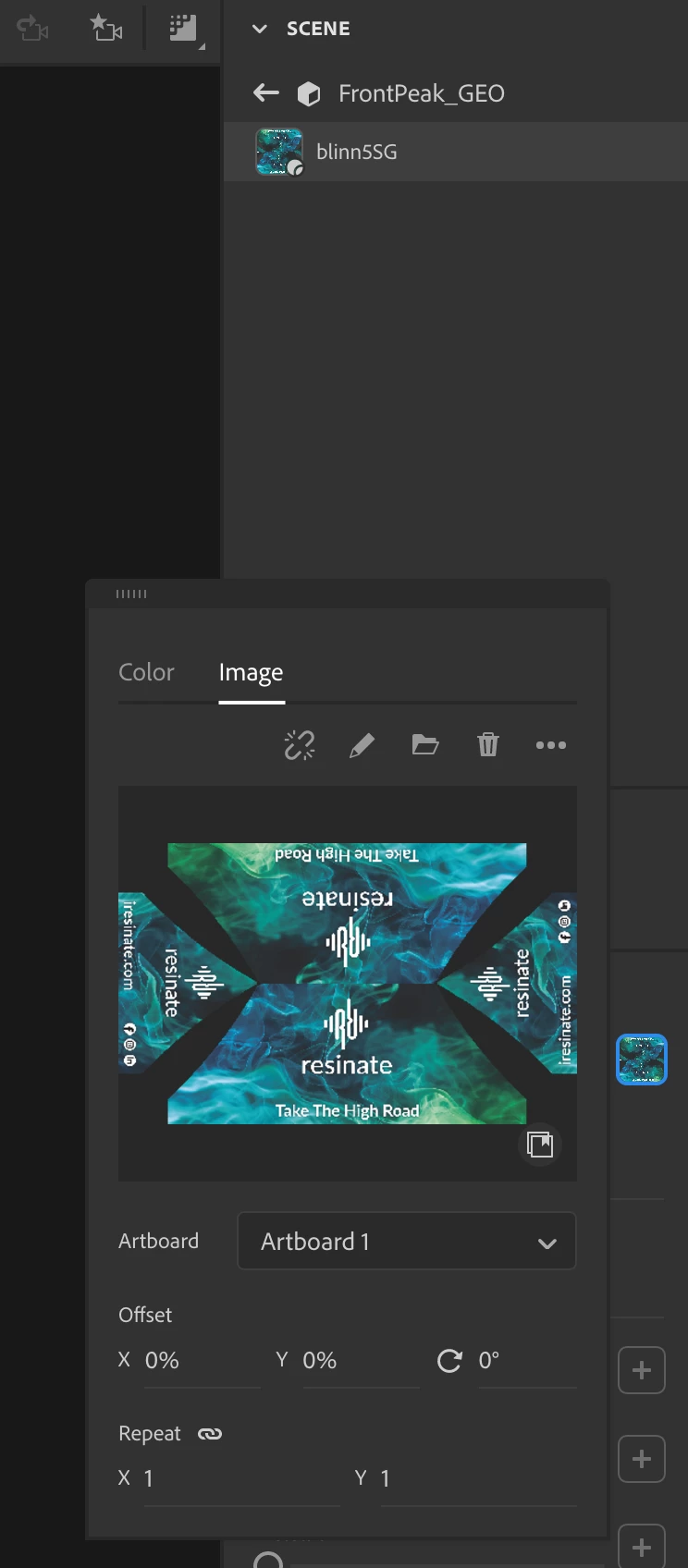Viewport: 688px width, 1568px height.
Task: Select FrontPeak_GEO object name
Action: click(422, 93)
